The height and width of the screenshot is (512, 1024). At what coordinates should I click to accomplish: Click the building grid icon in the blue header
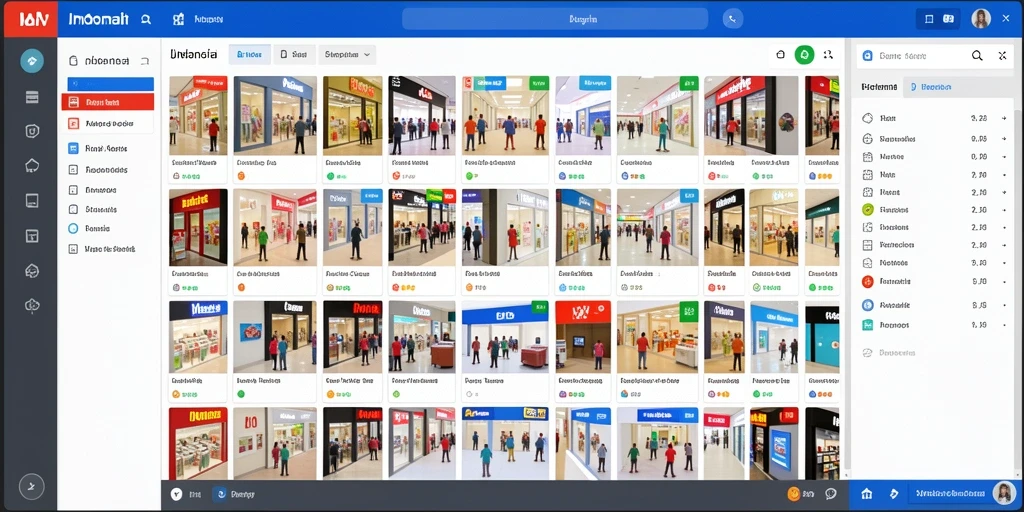[x=178, y=20]
